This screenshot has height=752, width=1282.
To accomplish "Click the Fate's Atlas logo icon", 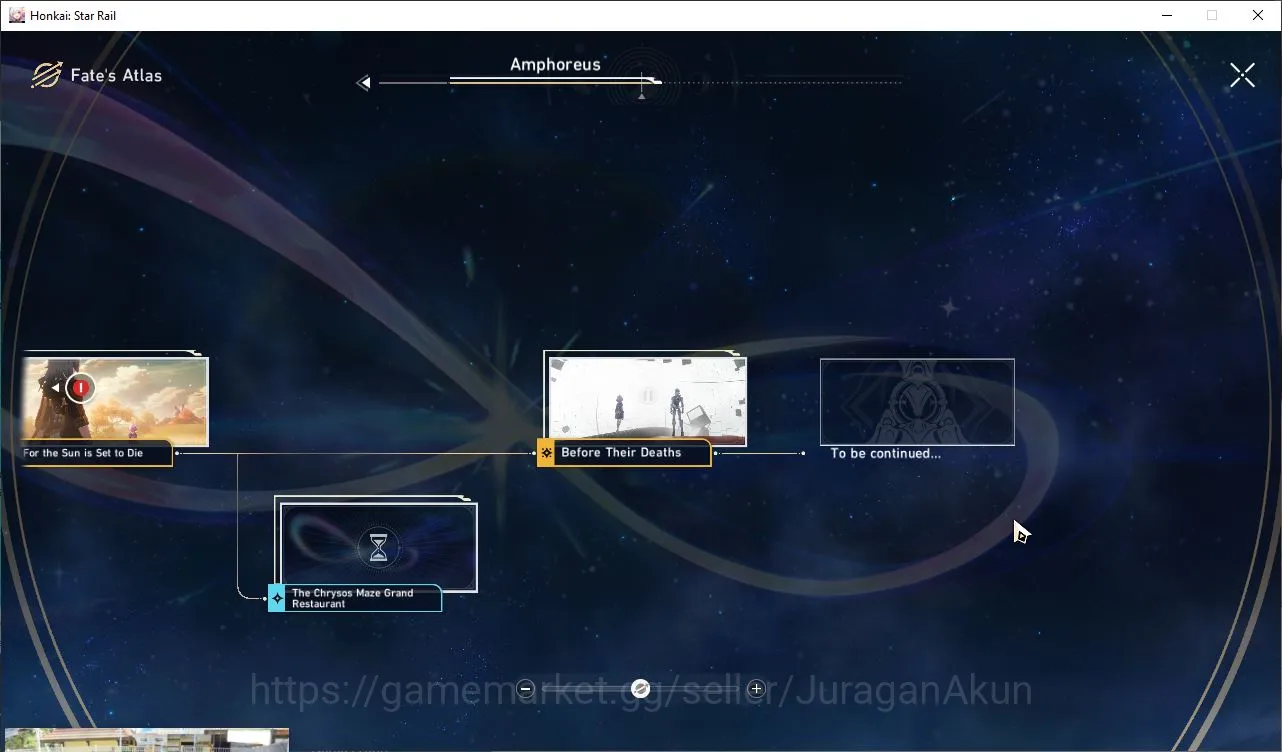I will (46, 75).
